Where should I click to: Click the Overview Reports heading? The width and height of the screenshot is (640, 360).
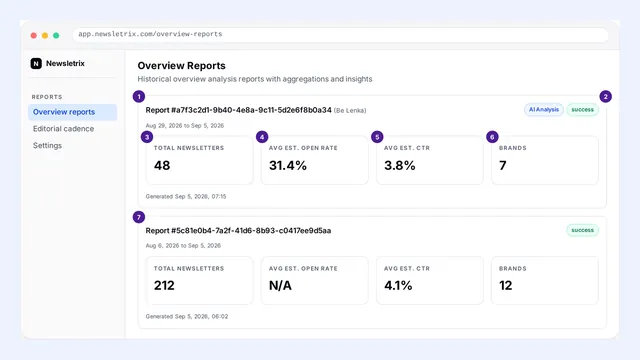tap(181, 66)
